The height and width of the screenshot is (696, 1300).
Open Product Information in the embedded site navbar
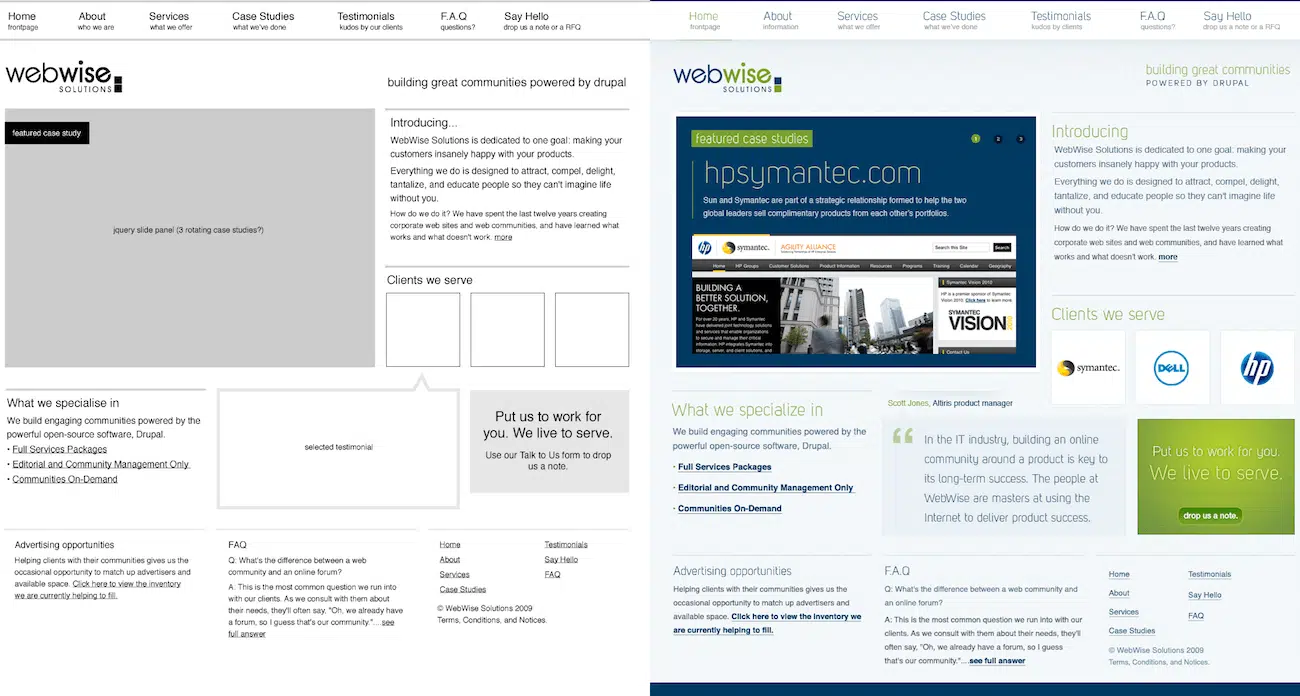pyautogui.click(x=839, y=266)
